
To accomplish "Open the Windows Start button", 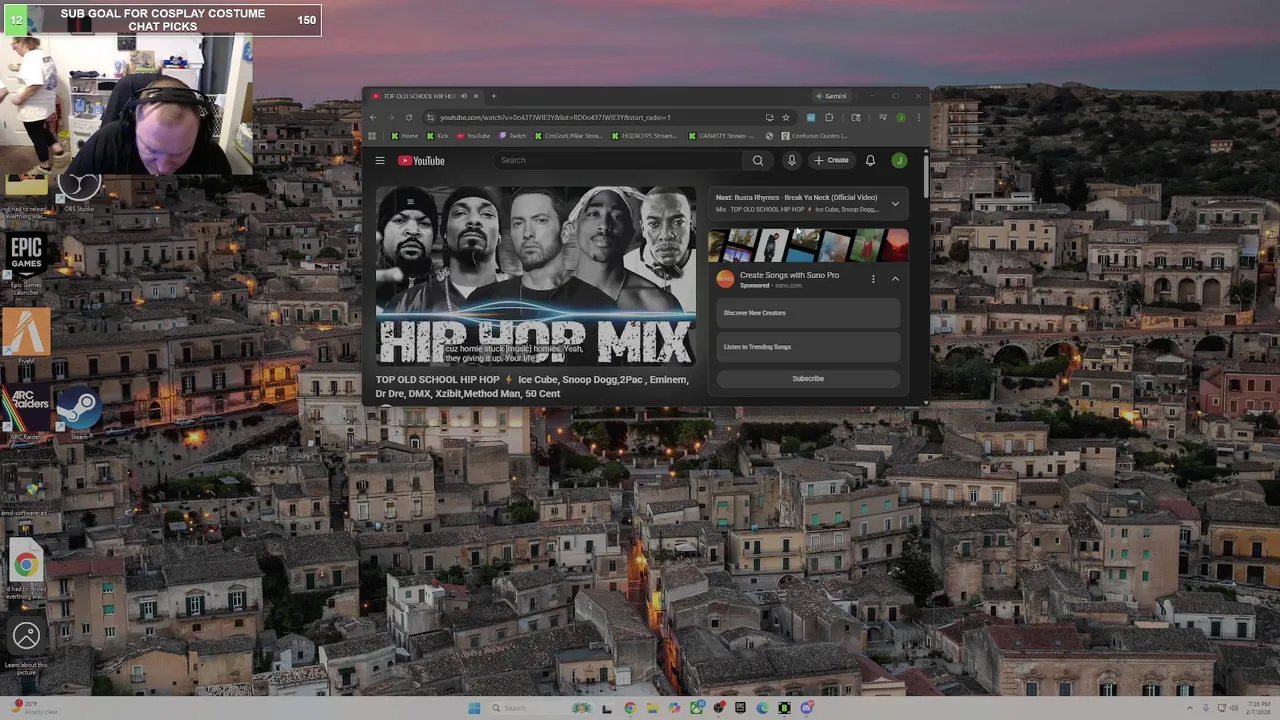I will point(474,708).
